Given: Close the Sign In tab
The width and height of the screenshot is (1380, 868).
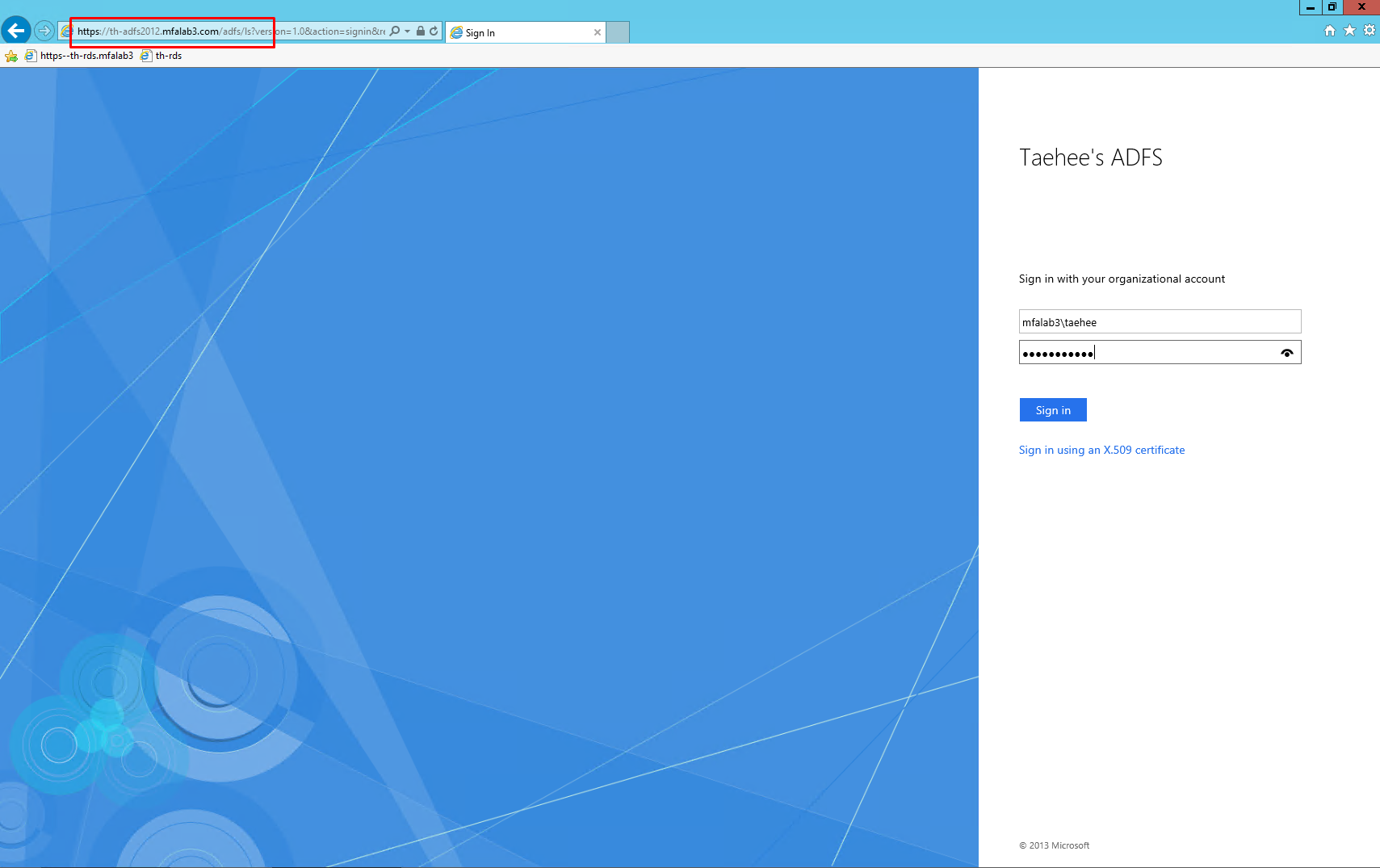Looking at the screenshot, I should [x=598, y=32].
